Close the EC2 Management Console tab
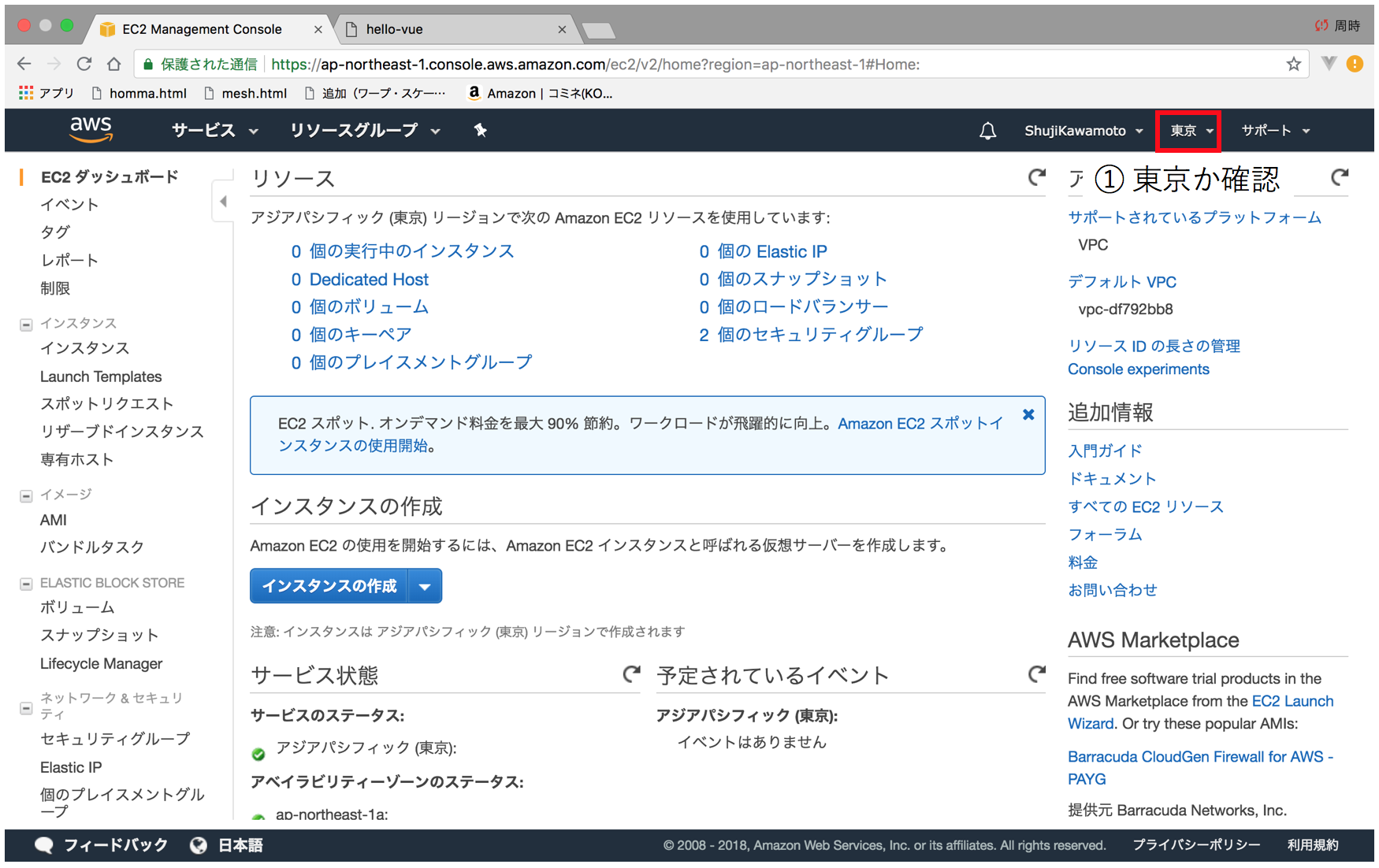Viewport: 1379px width, 868px height. [318, 29]
